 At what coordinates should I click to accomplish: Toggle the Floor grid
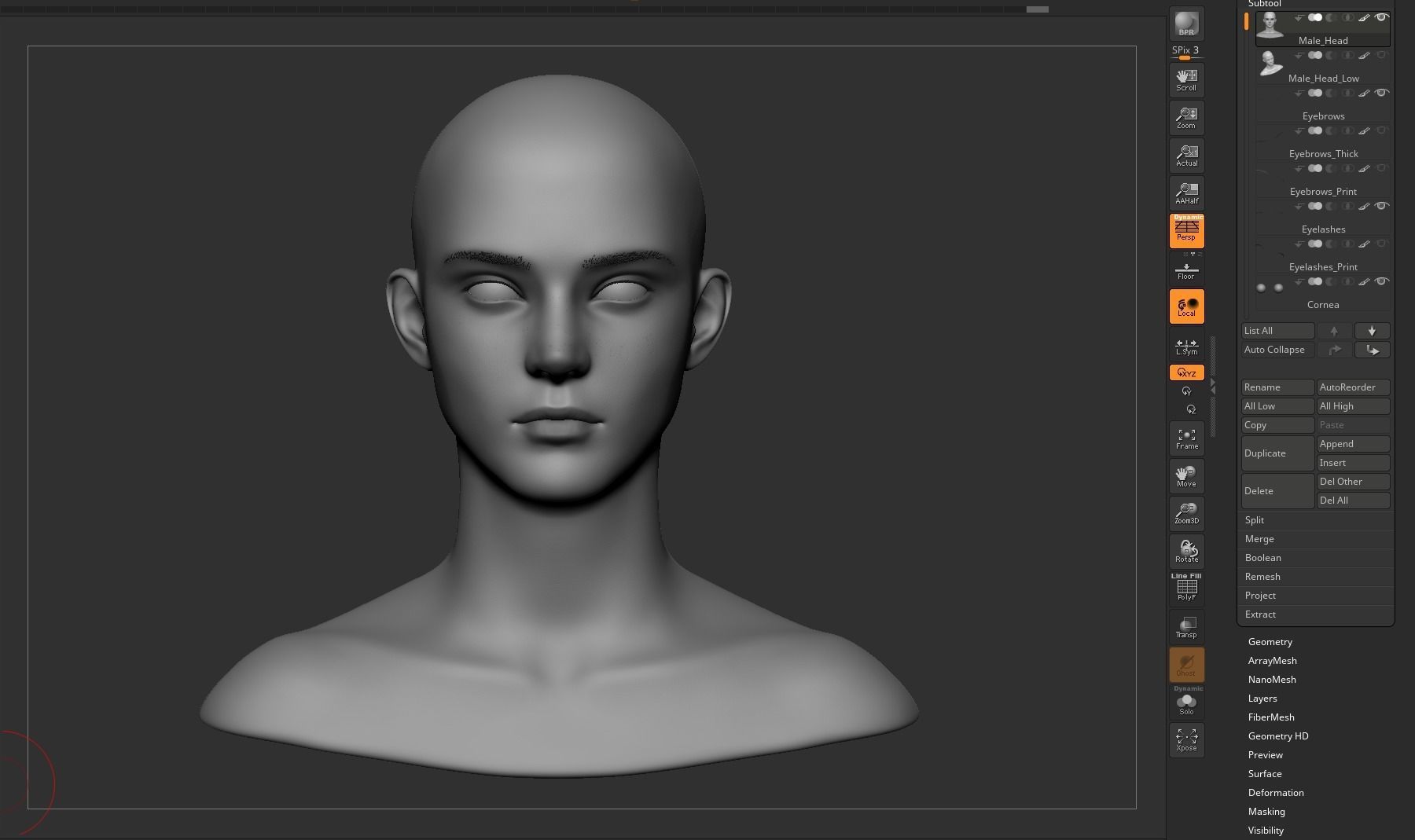coord(1186,272)
